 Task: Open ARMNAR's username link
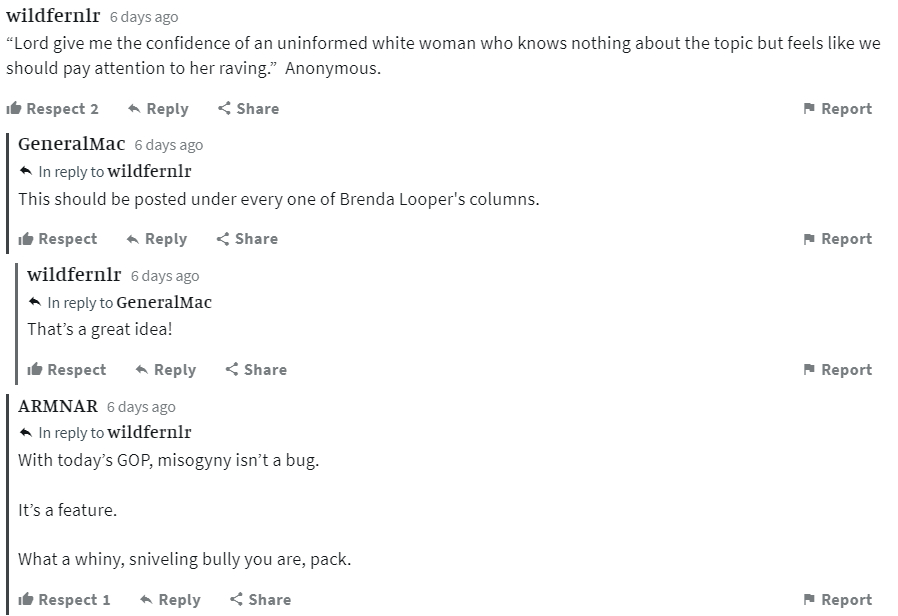click(x=58, y=405)
